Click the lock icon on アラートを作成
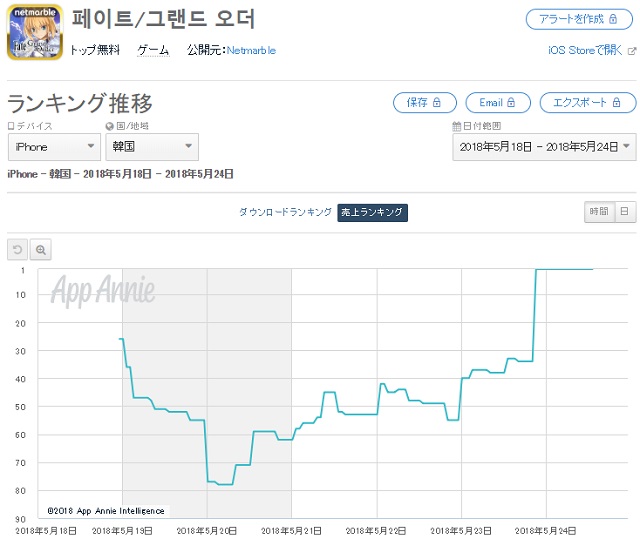 [613, 19]
